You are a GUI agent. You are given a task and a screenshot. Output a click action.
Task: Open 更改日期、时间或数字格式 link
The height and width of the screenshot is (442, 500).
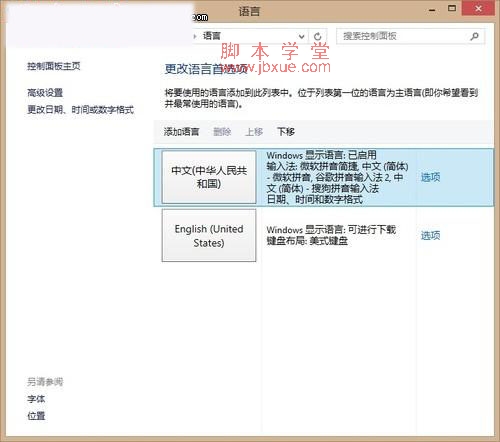tap(80, 109)
